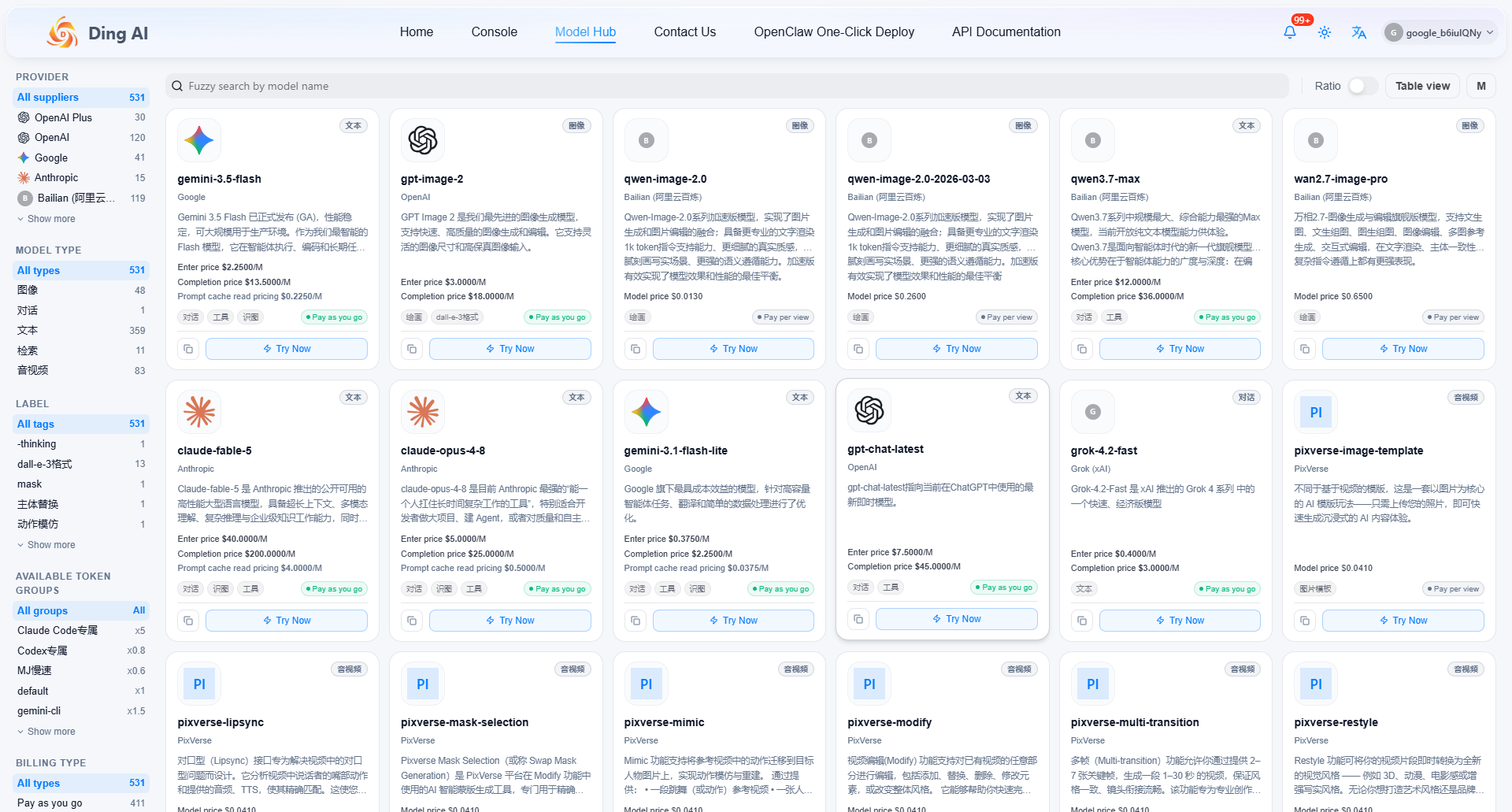The width and height of the screenshot is (1512, 812).
Task: Open API Documentation
Action: 1006,32
